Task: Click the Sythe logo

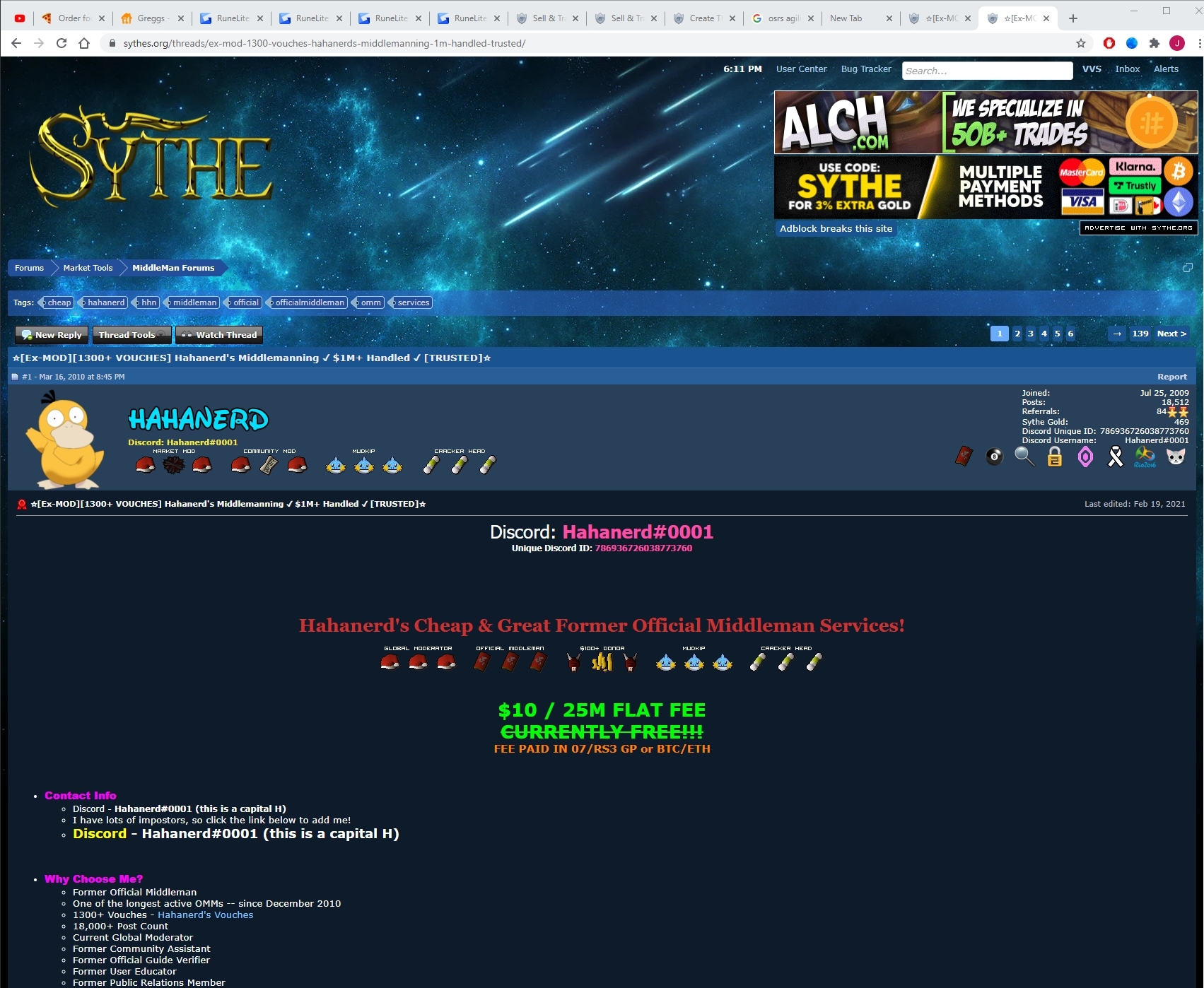Action: pos(153,157)
